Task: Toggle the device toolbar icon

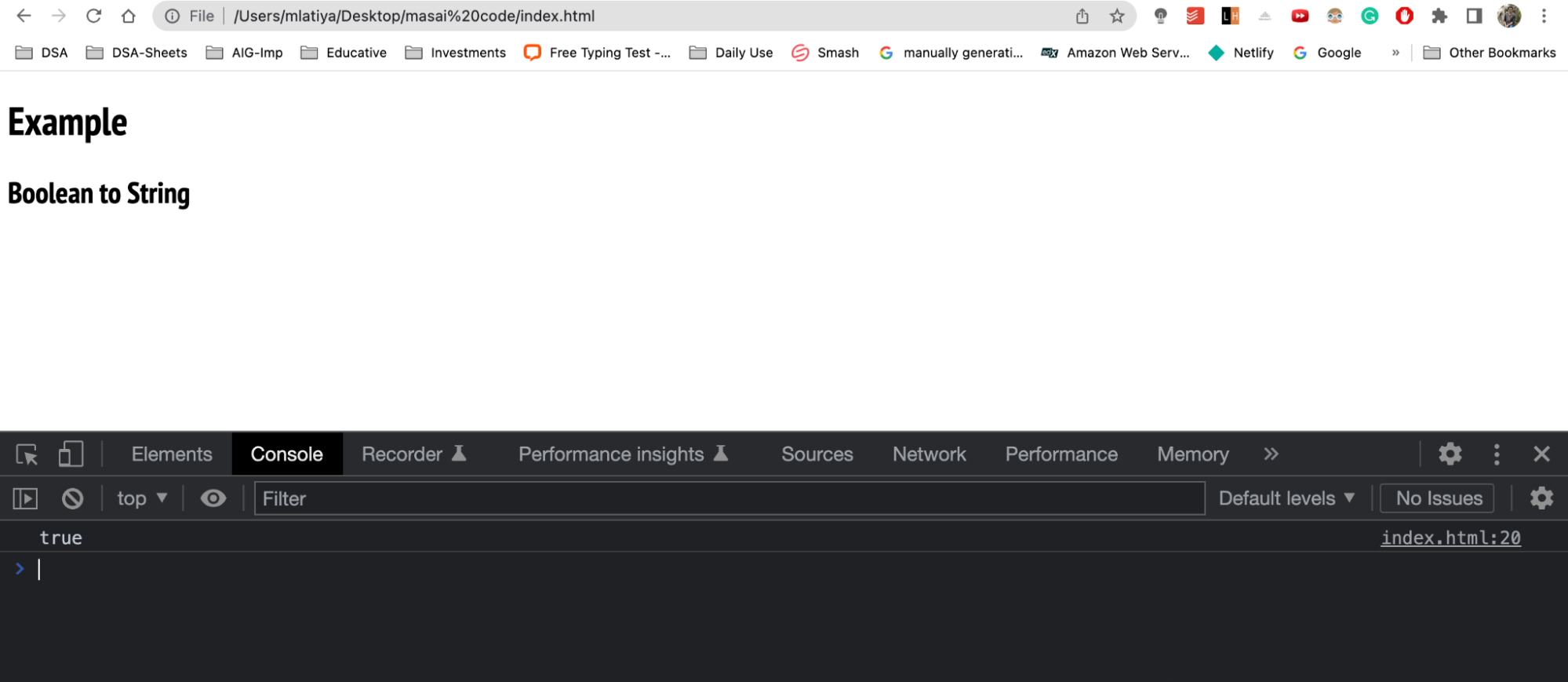Action: (71, 454)
